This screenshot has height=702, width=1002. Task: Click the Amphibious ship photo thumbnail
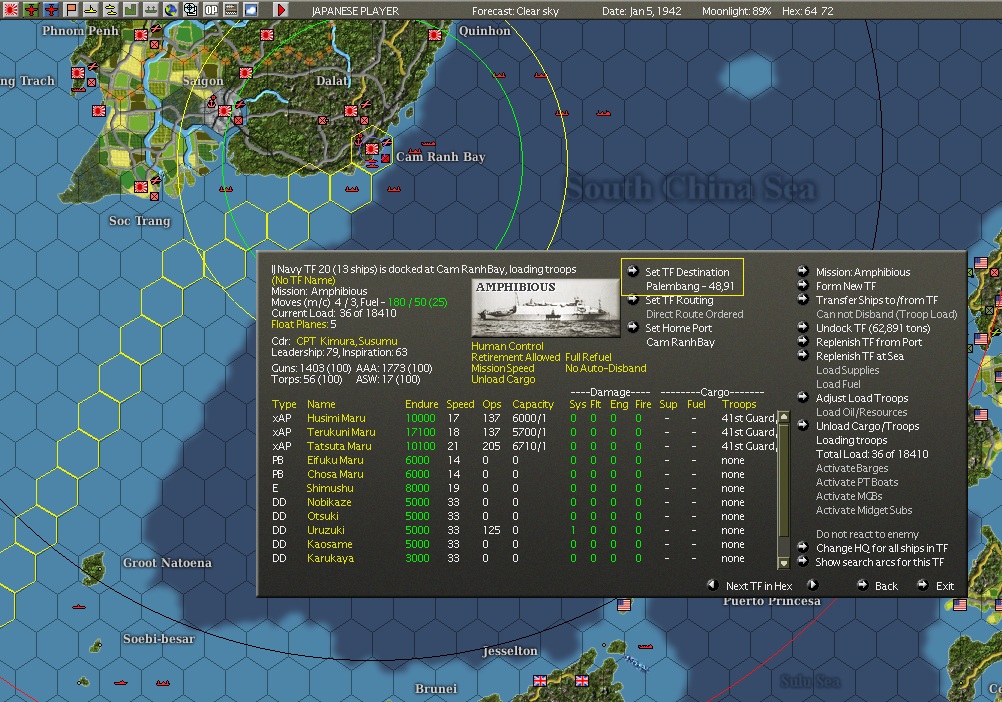point(546,308)
